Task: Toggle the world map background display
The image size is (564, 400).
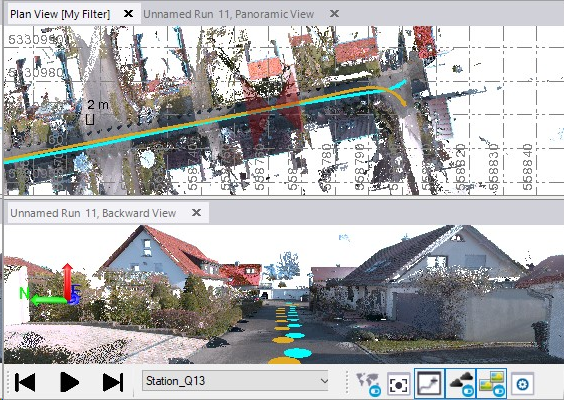Action: (368, 383)
